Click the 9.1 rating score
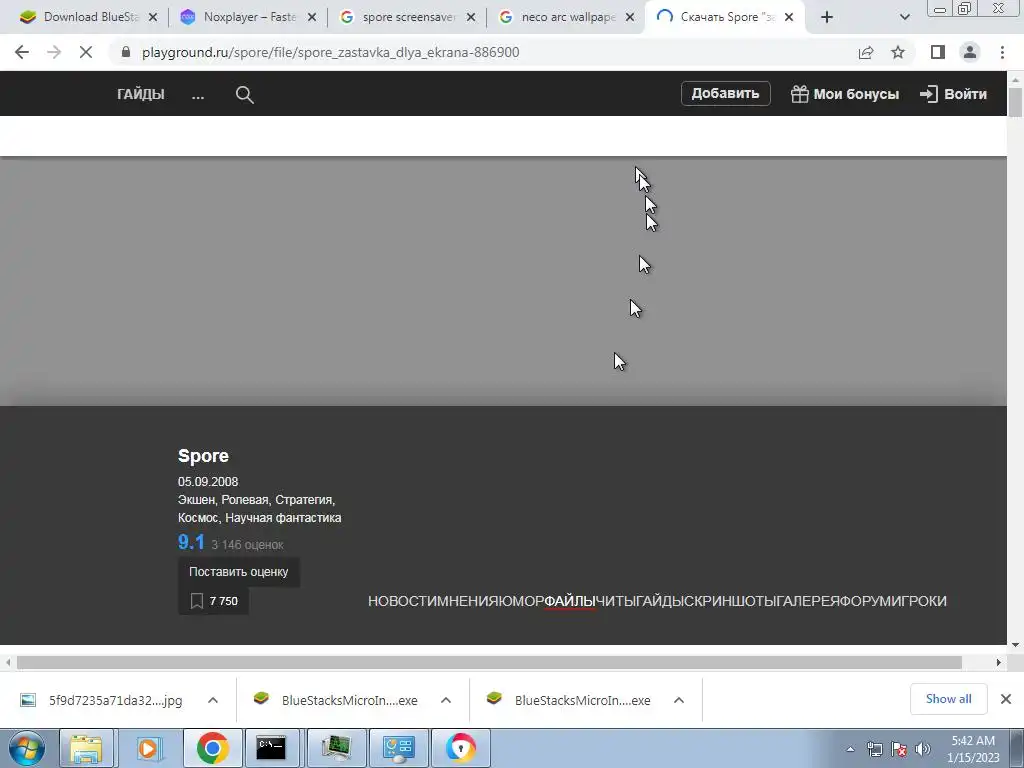 [x=191, y=542]
